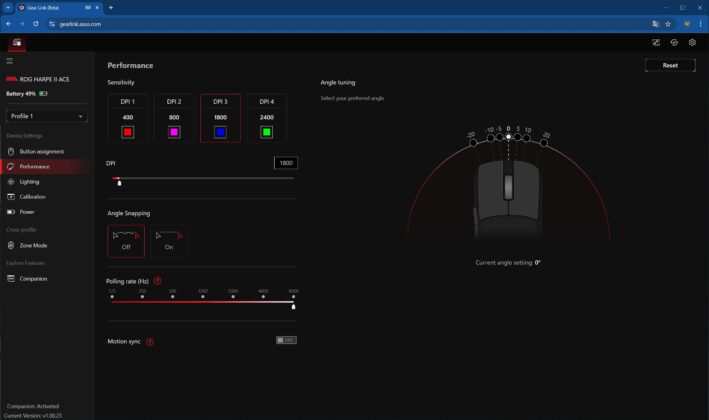Click the blue DPI 3 color swatch
Screen dimensions: 709x420
220,132
